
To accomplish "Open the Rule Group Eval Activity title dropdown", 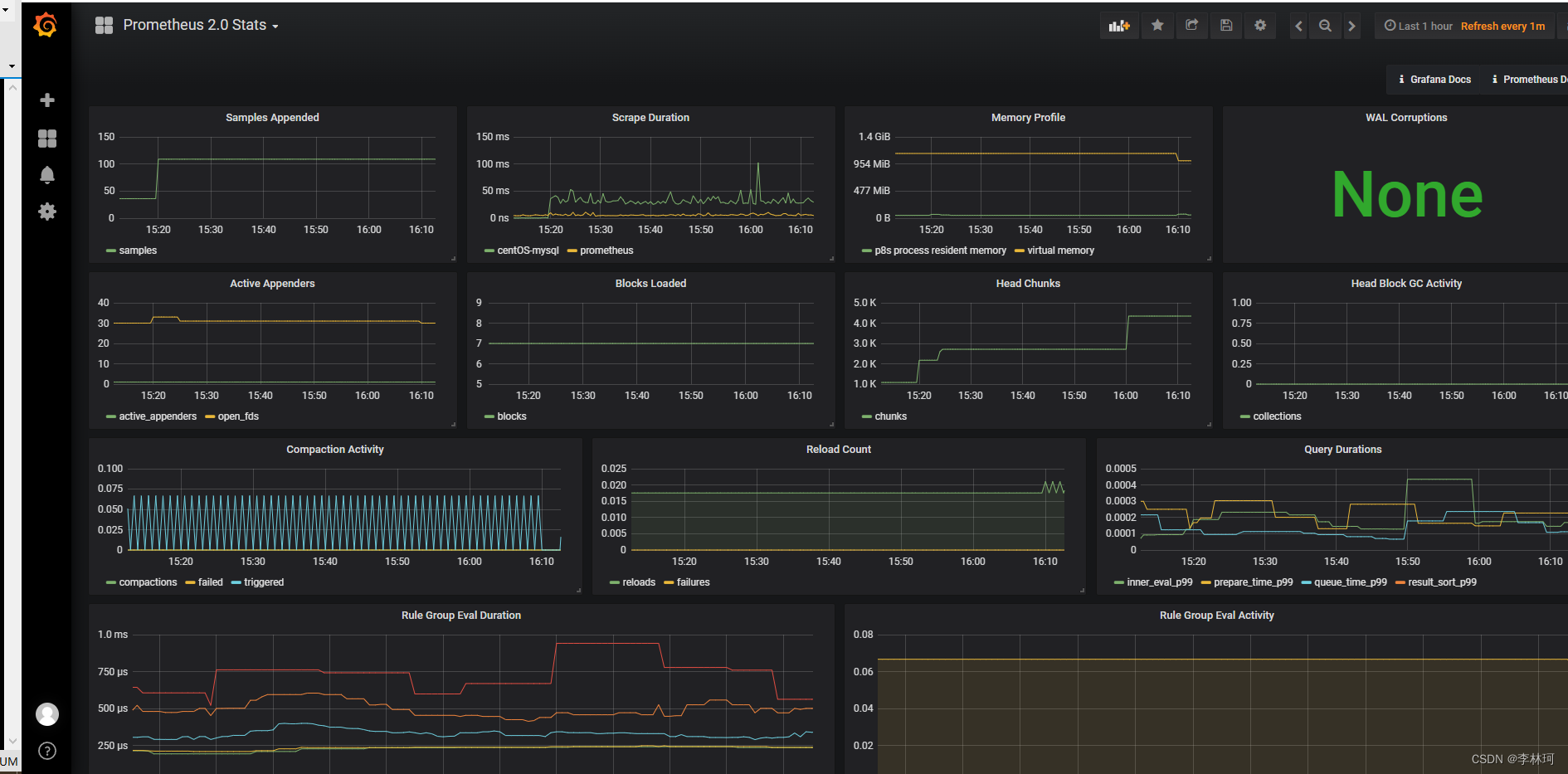I will point(1216,616).
